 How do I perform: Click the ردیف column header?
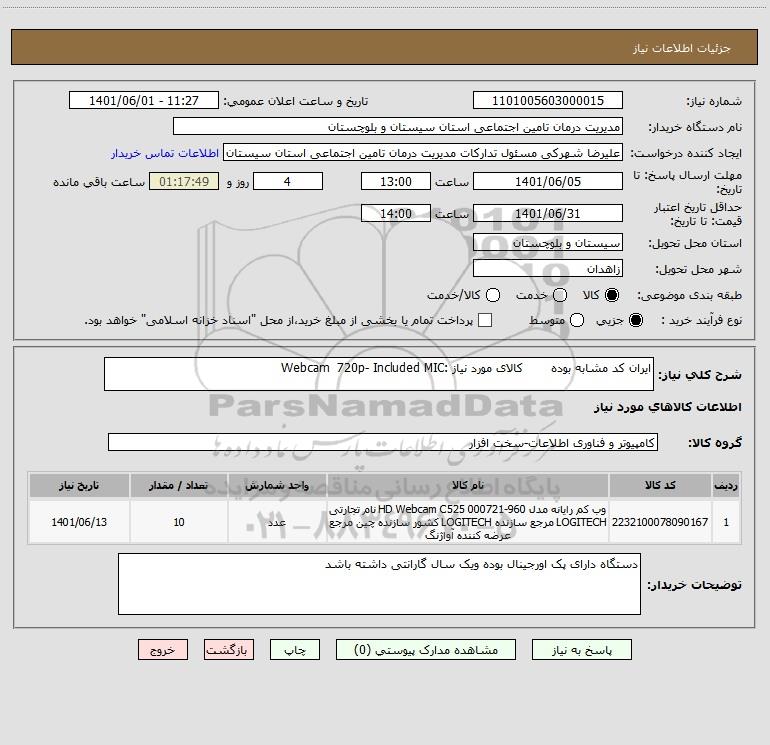(726, 486)
